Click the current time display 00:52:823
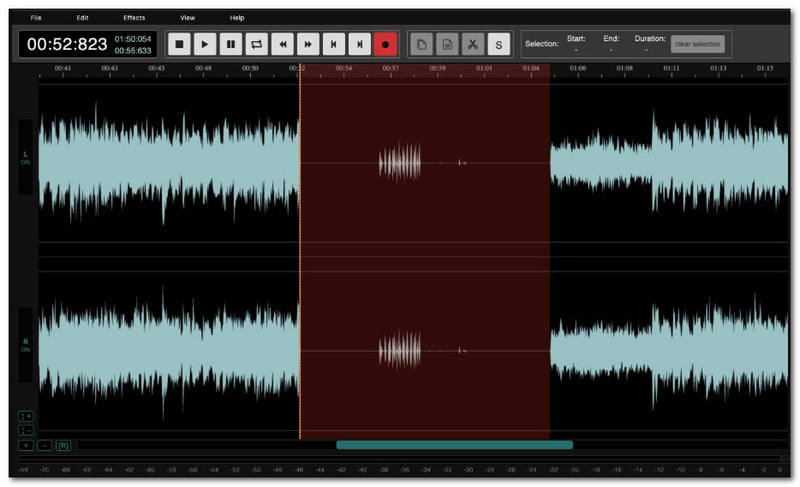This screenshot has height=487, width=800. click(x=67, y=44)
